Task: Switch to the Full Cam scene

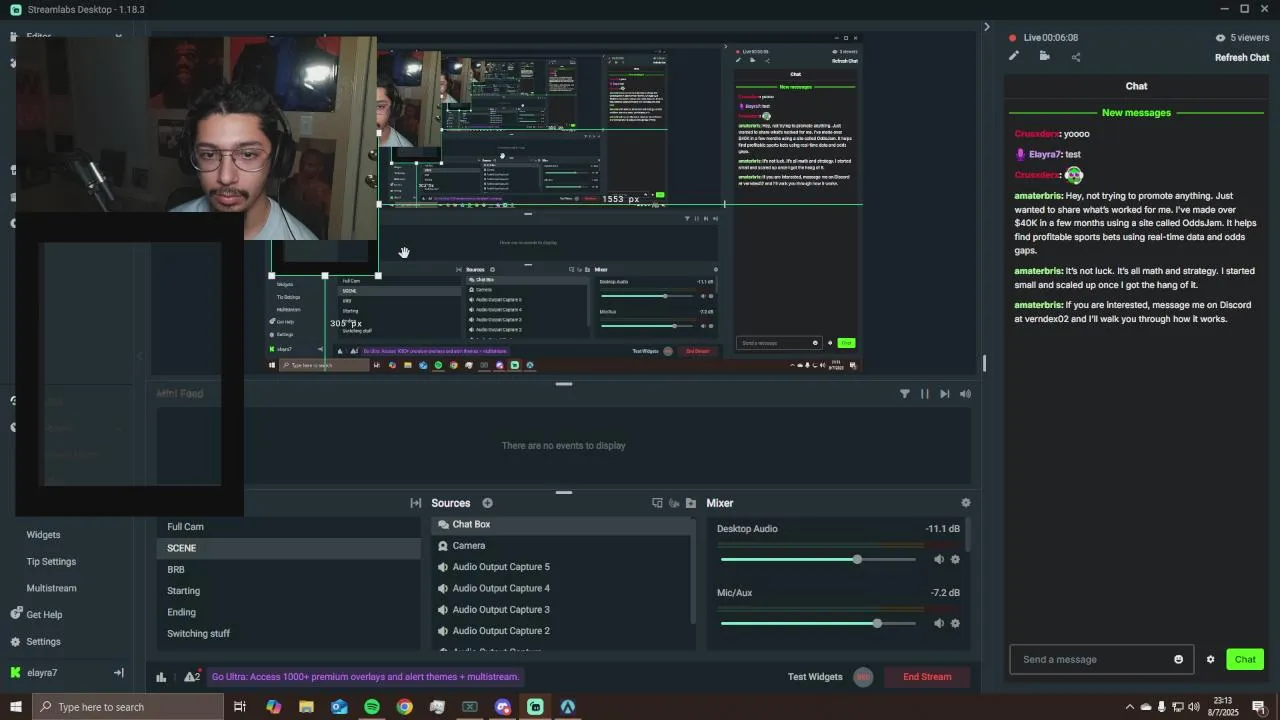Action: coord(288,527)
